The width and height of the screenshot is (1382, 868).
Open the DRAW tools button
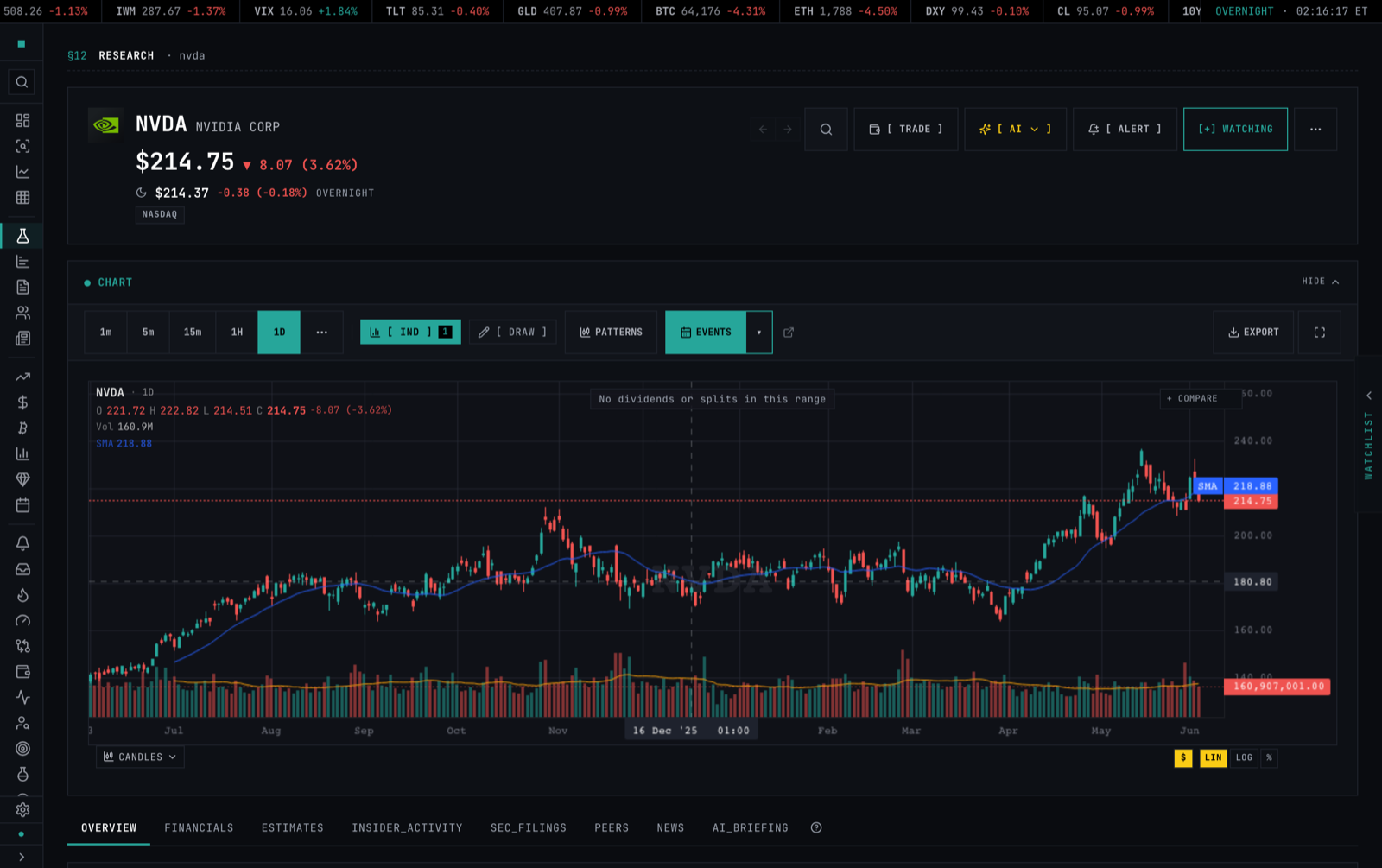click(x=513, y=333)
